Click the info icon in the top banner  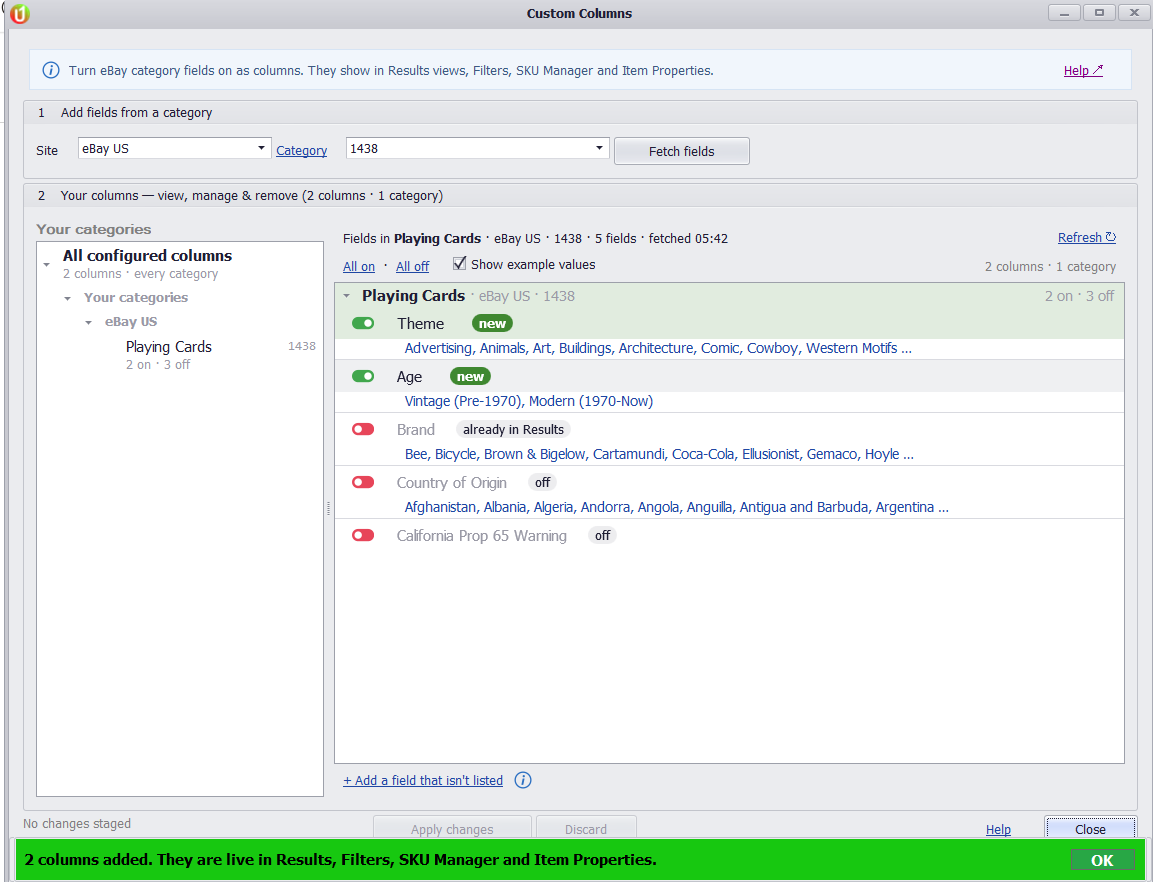tap(51, 71)
